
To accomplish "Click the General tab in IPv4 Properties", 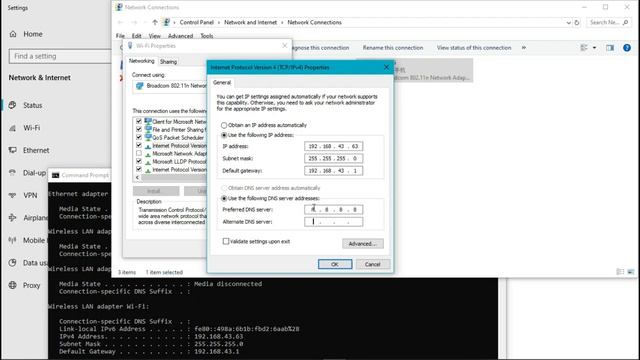I will click(222, 82).
